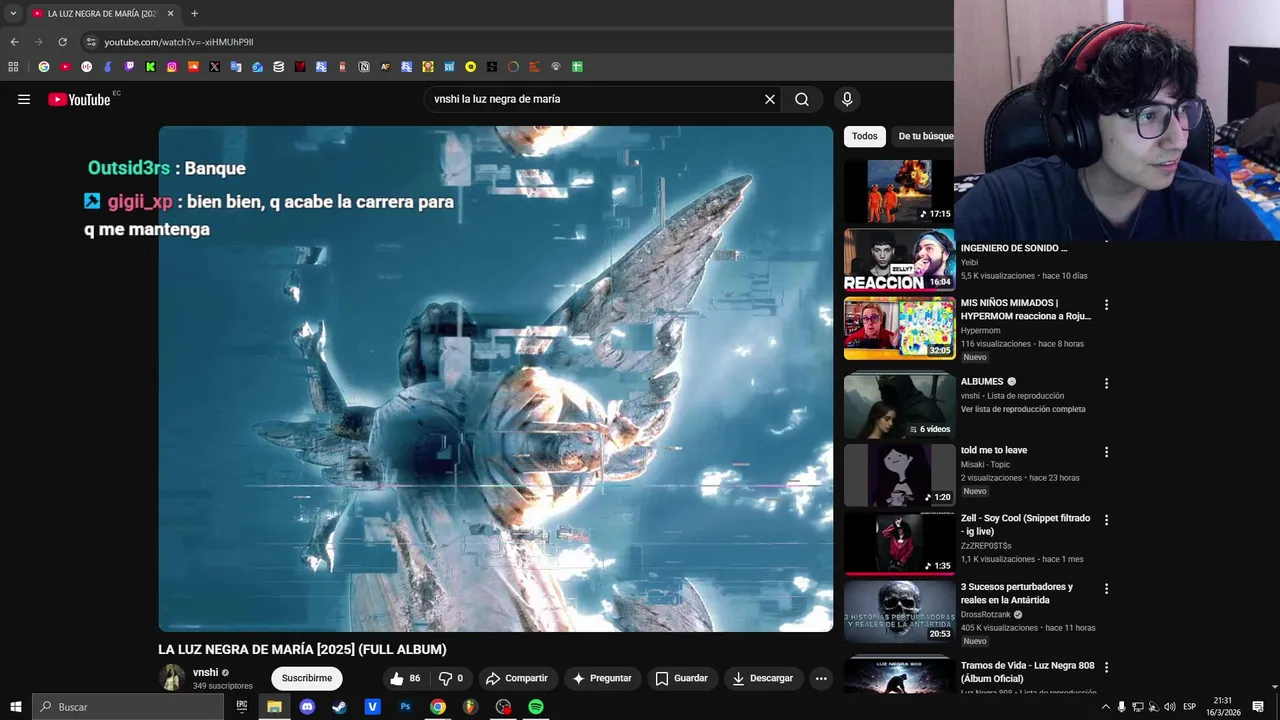The width and height of the screenshot is (1280, 720).
Task: Clear the search text with X
Action: pos(770,99)
